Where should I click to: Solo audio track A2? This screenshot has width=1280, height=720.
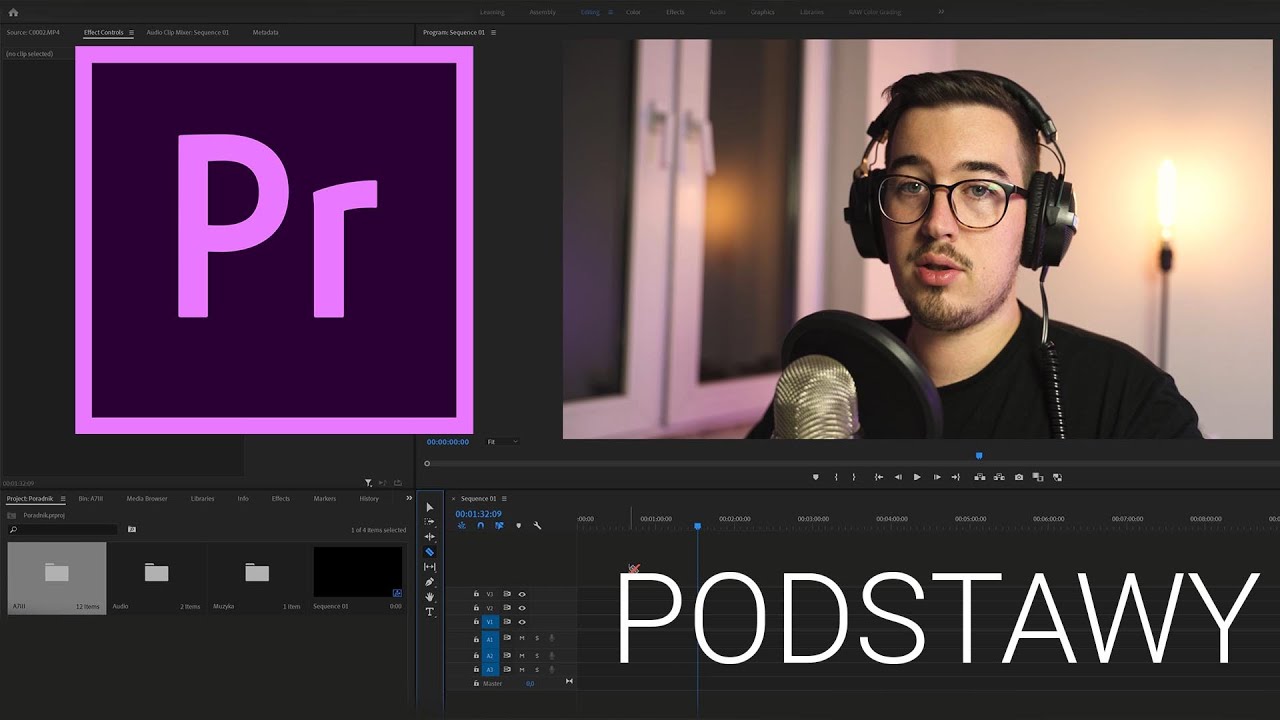pos(537,656)
